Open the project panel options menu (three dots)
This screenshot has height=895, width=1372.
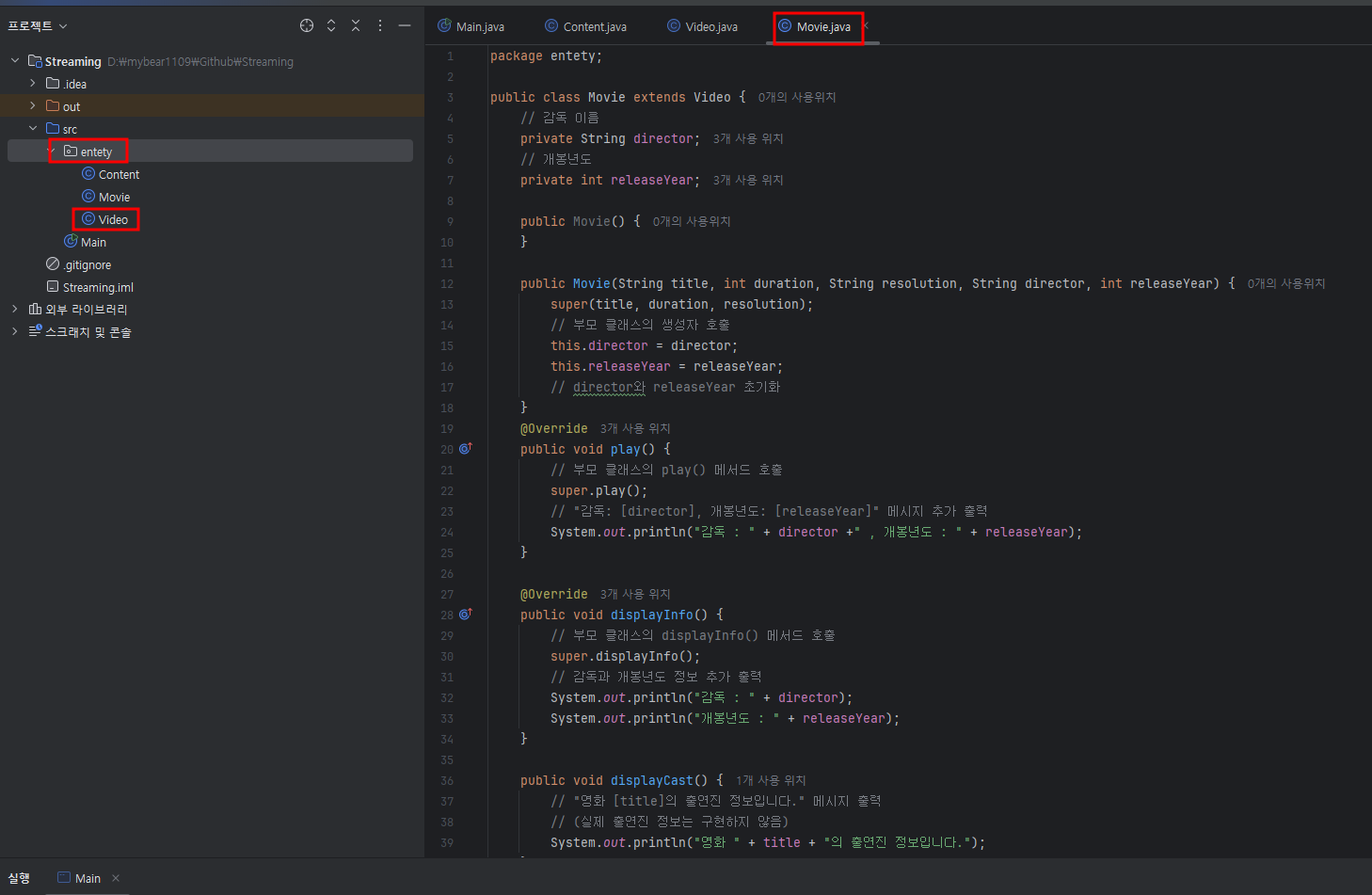[380, 25]
